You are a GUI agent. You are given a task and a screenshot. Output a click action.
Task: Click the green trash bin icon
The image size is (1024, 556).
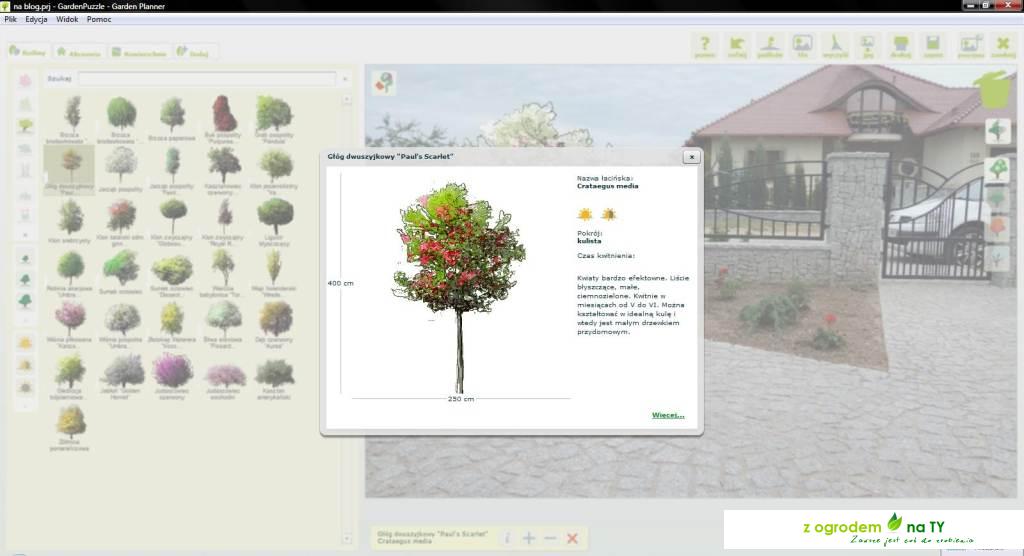click(x=996, y=88)
